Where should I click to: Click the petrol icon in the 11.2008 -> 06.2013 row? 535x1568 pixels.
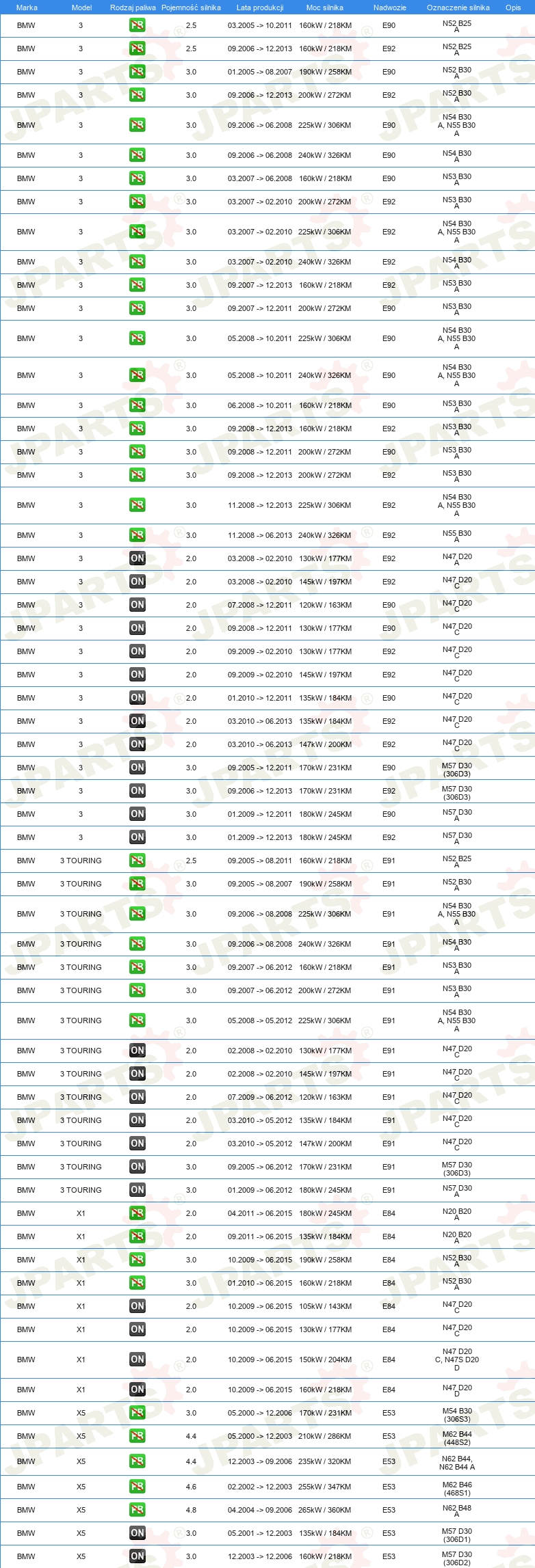[137, 535]
